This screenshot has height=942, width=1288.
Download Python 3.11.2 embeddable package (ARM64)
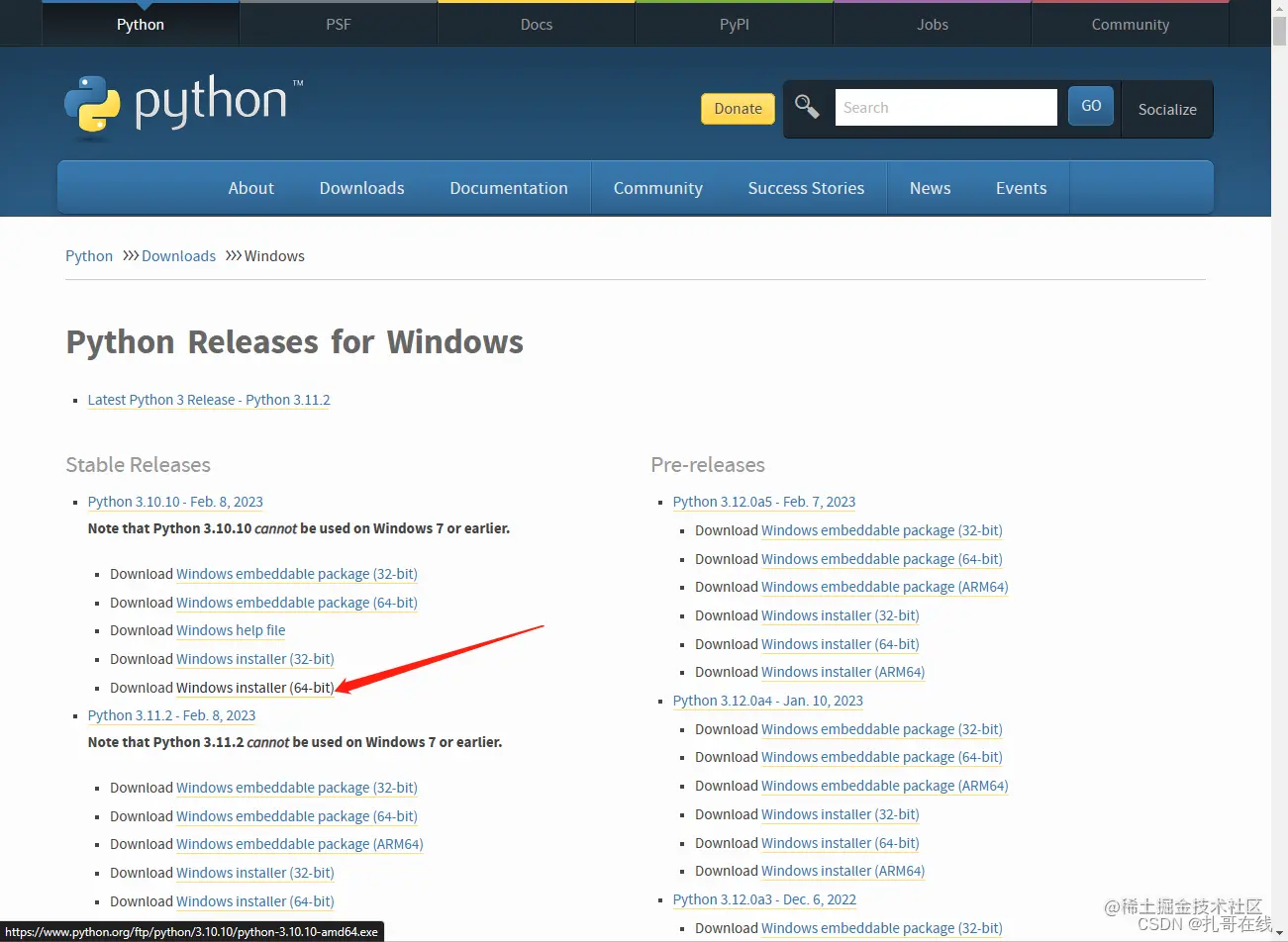click(300, 844)
